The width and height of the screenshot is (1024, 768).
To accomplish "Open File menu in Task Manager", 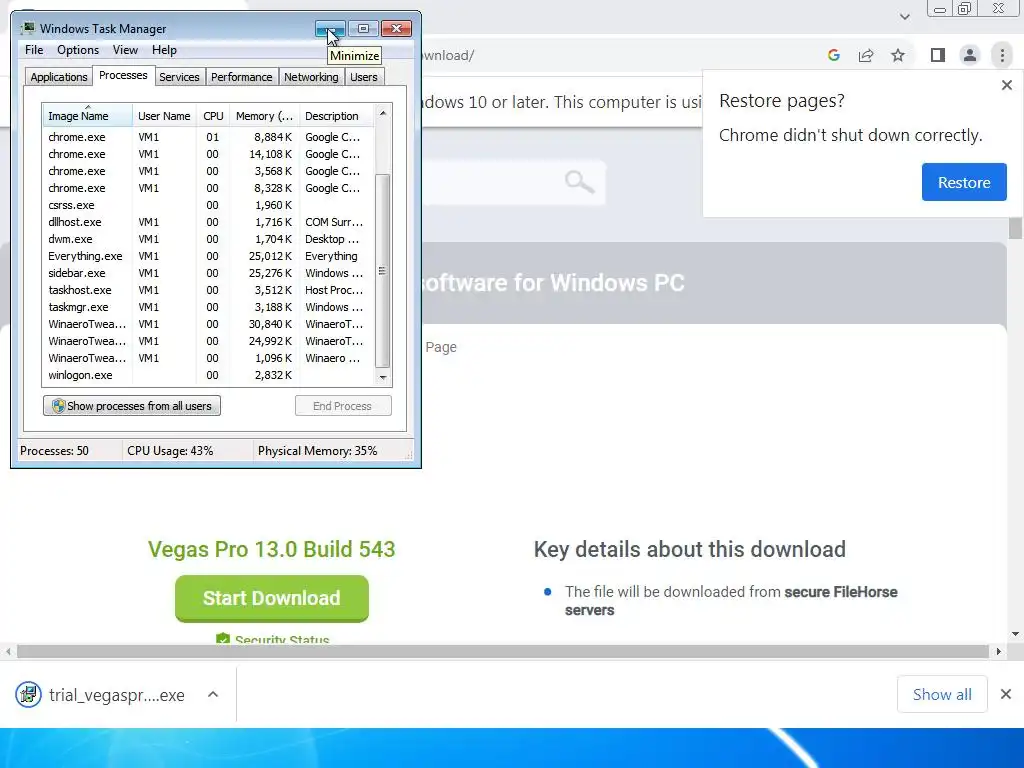I will [34, 50].
